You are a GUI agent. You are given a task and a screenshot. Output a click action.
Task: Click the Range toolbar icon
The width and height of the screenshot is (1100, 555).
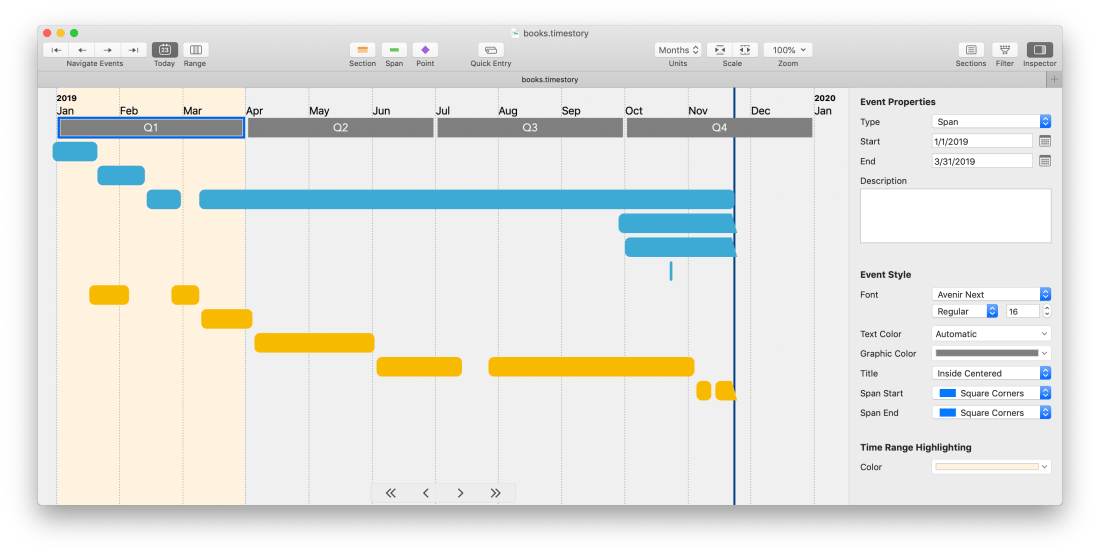tap(195, 49)
